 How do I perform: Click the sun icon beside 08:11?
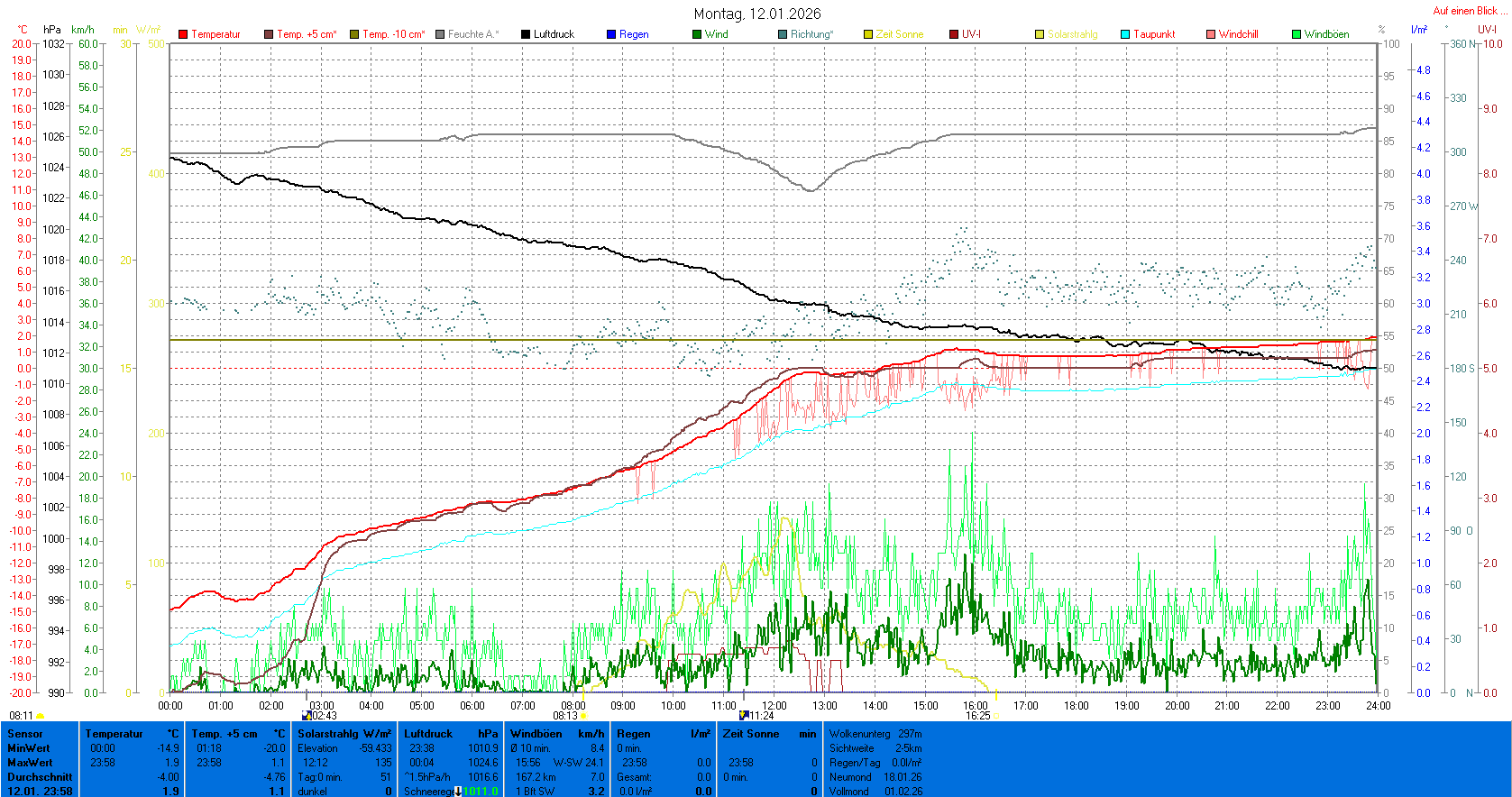pyautogui.click(x=40, y=716)
